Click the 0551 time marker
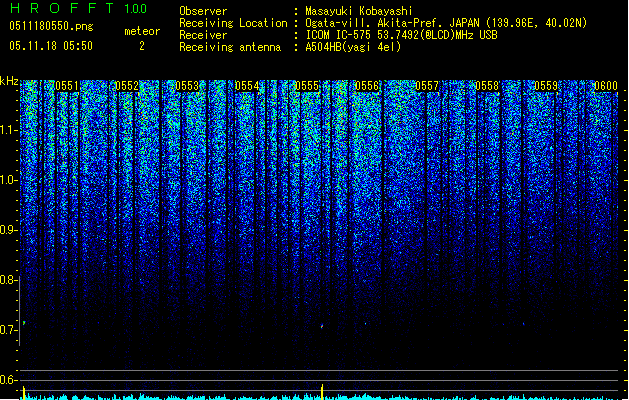 [67, 86]
